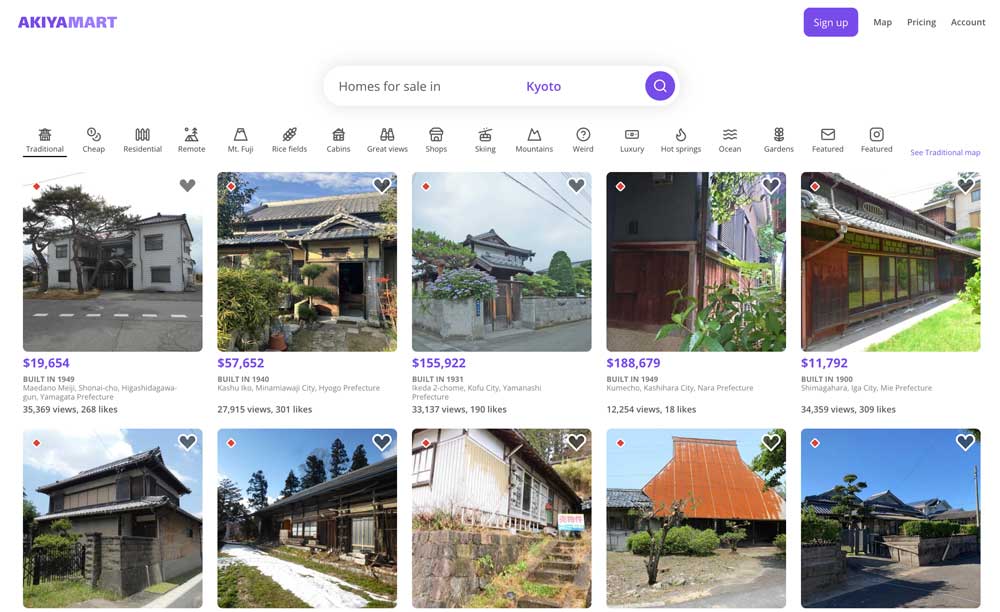Open the Shops category

[x=436, y=140]
